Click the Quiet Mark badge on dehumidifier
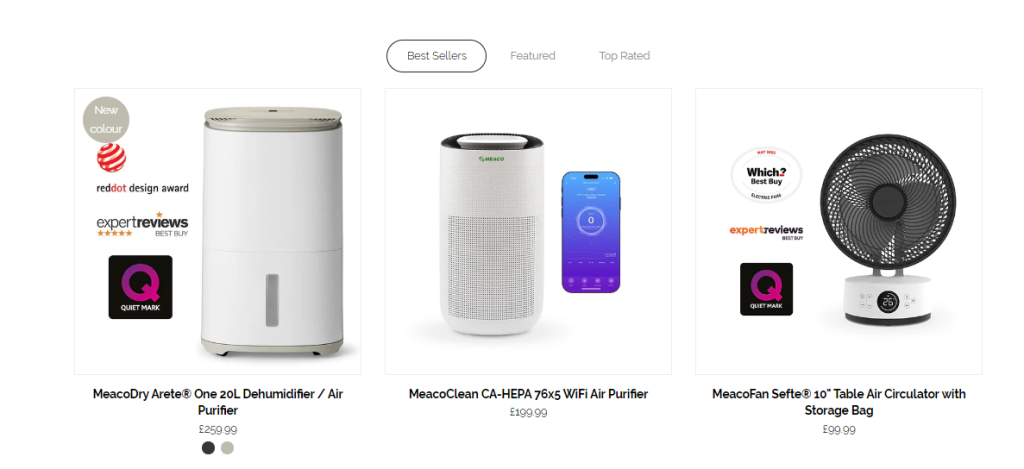This screenshot has width=1024, height=469. coord(140,287)
